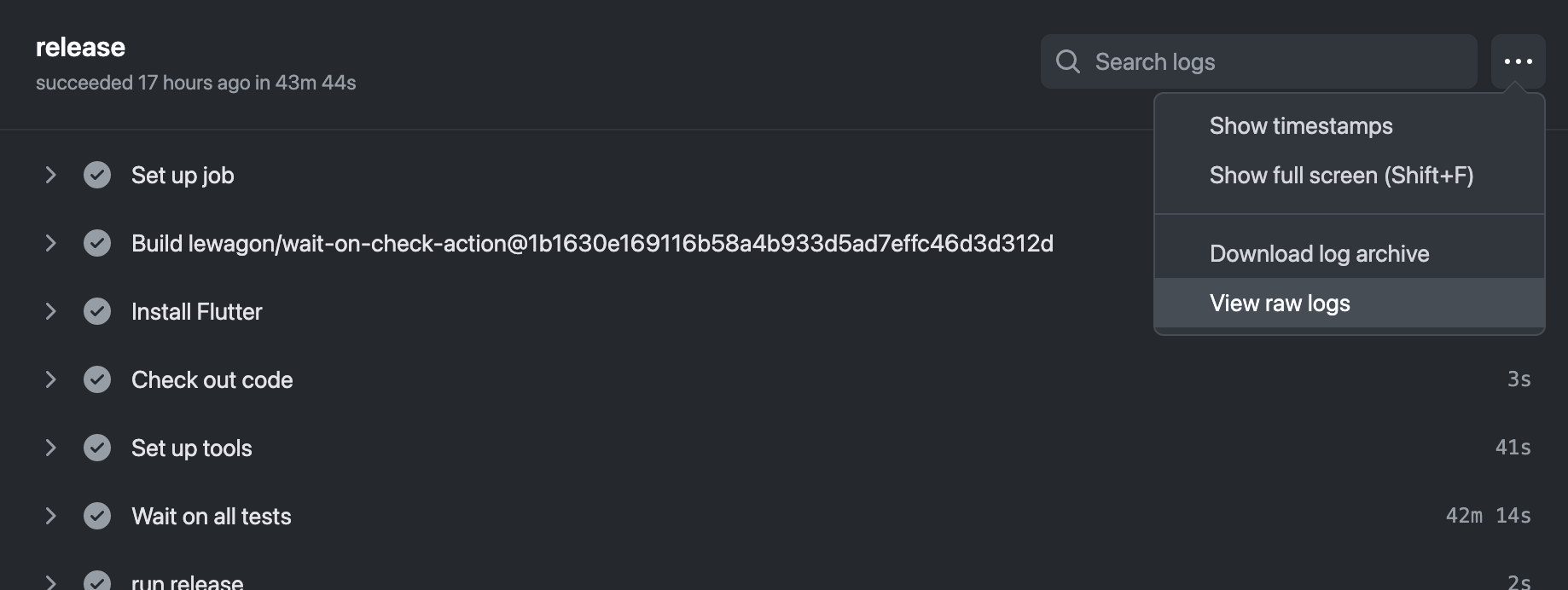
Task: Choose Show full screen (Shift+F)
Action: point(1341,176)
